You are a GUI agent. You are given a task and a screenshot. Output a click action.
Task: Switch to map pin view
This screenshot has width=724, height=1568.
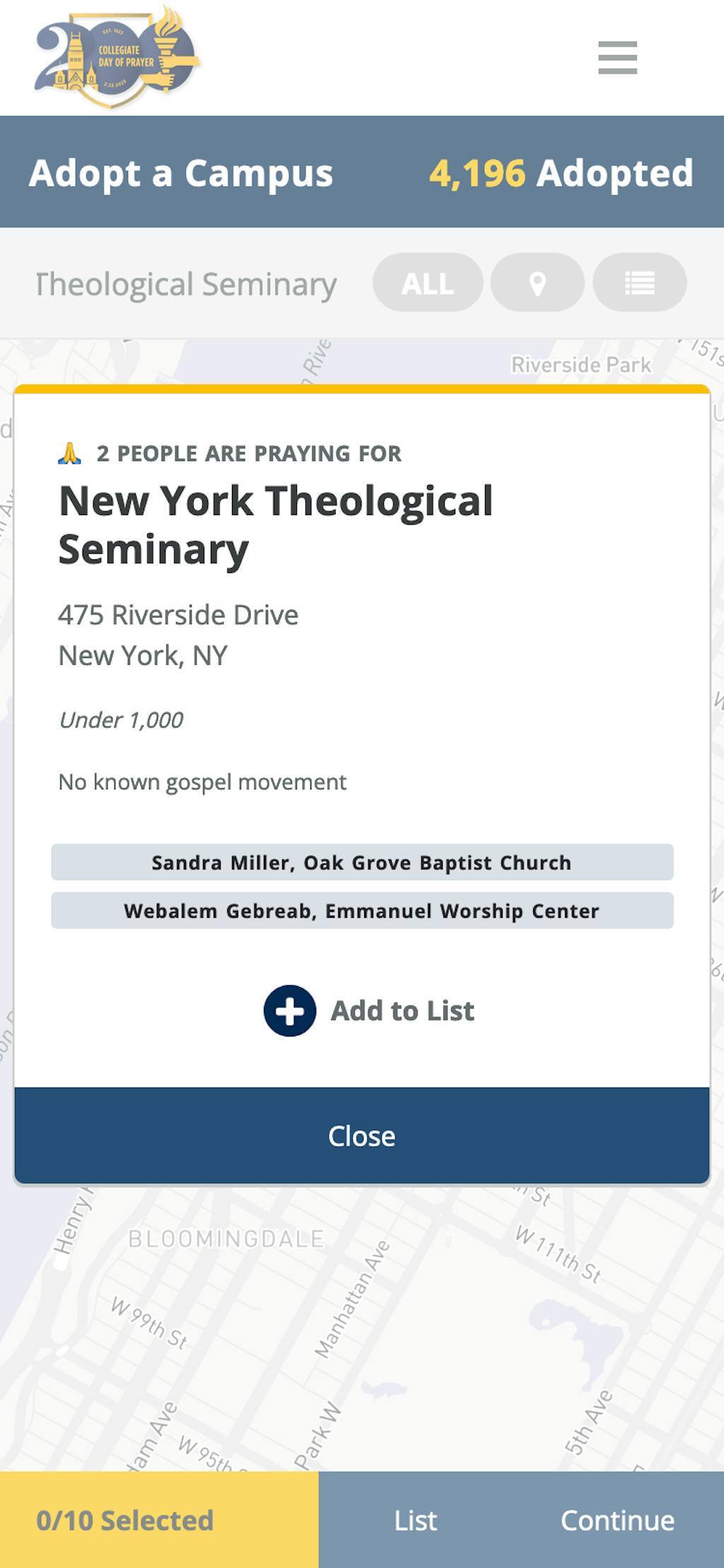pyautogui.click(x=537, y=283)
